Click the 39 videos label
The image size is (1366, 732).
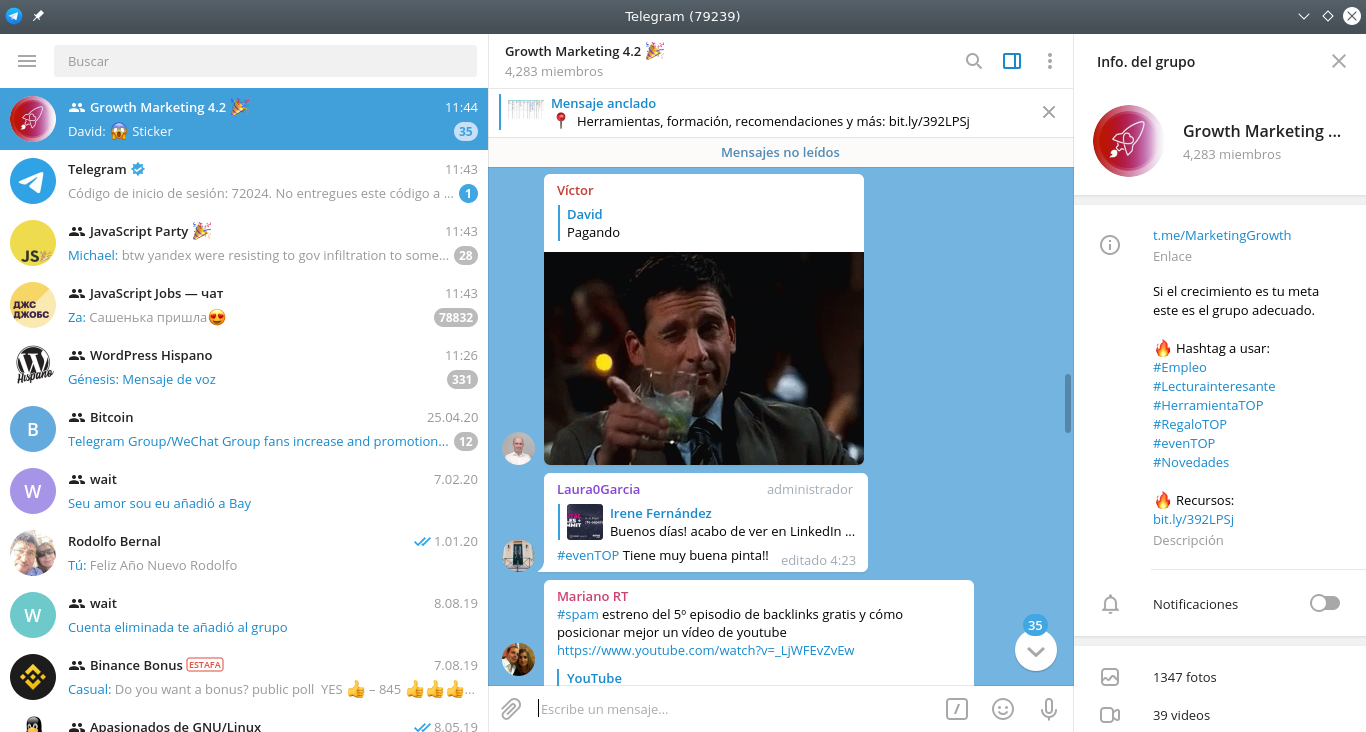[x=1181, y=715]
